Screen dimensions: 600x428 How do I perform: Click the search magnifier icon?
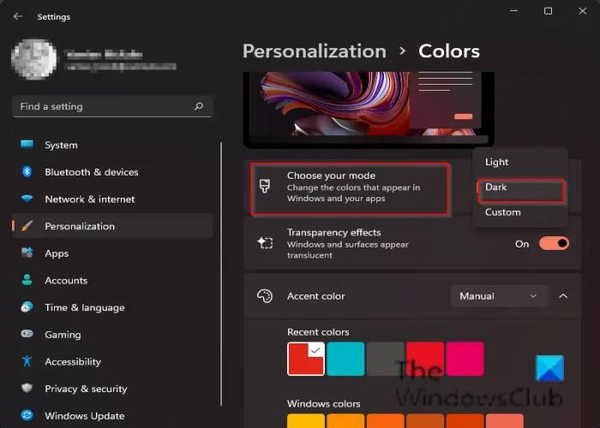coord(199,106)
